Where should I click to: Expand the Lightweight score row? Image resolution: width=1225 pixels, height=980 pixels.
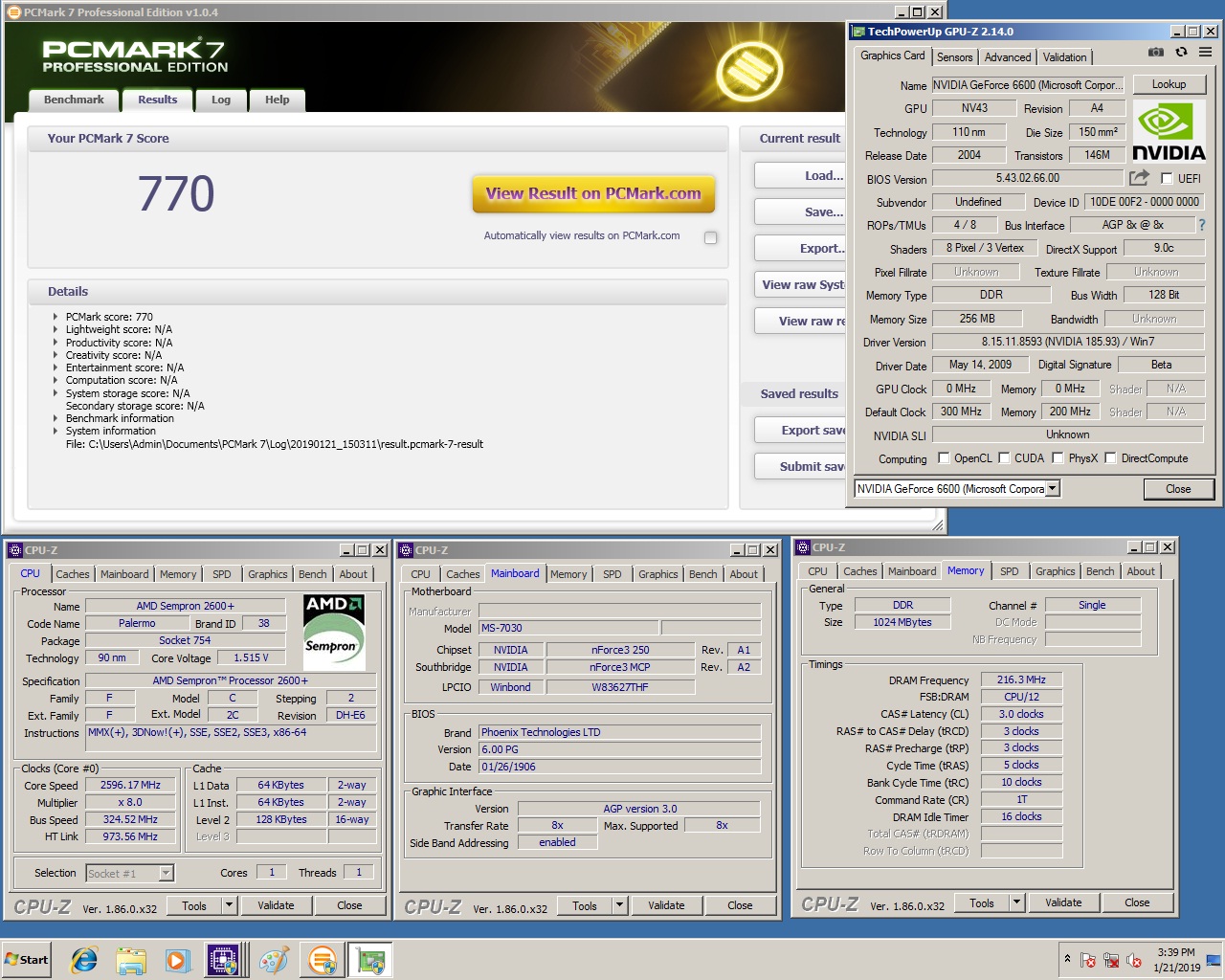click(x=56, y=329)
